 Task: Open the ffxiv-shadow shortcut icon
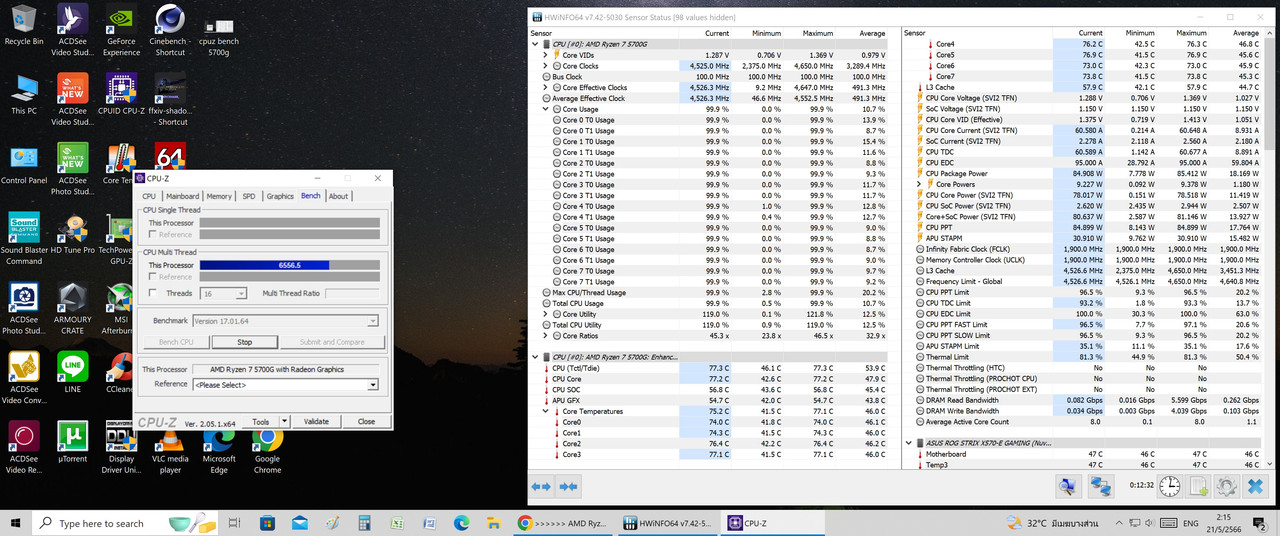tap(170, 98)
